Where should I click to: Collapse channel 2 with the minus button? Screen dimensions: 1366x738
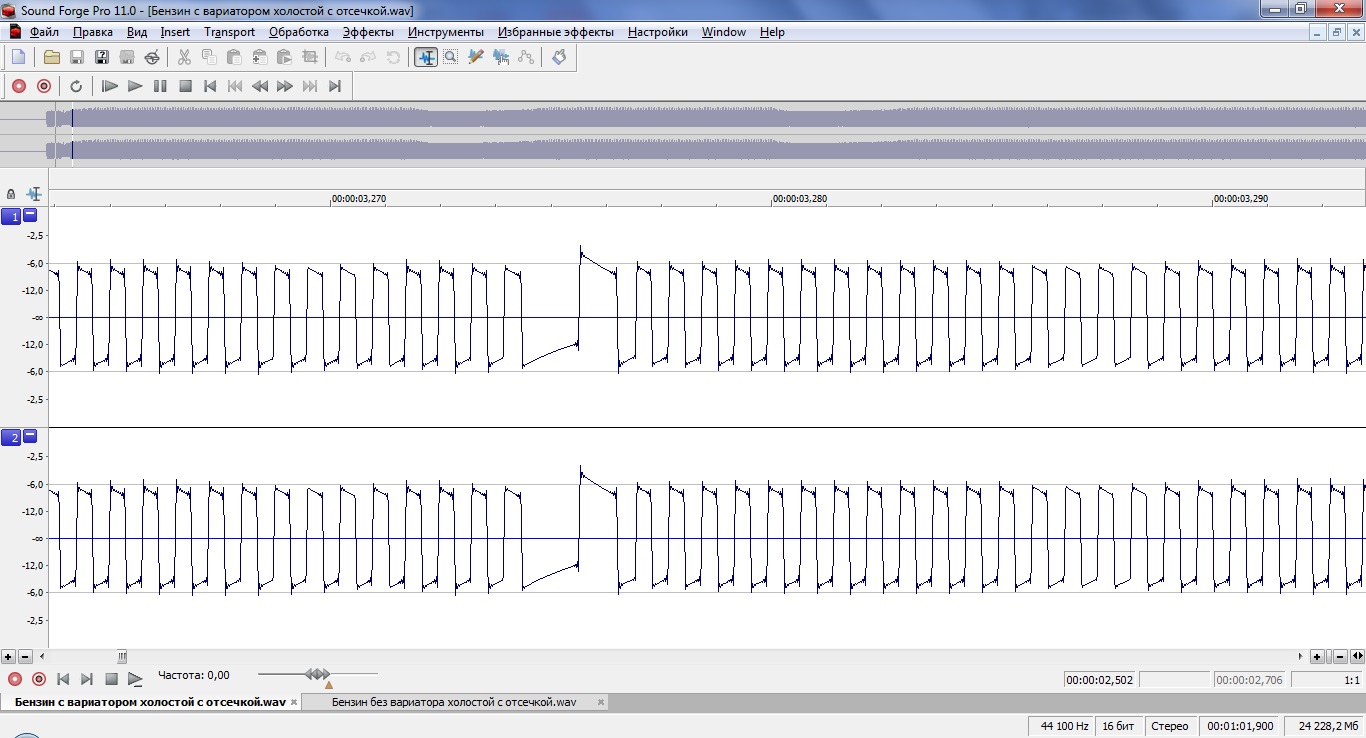point(30,436)
